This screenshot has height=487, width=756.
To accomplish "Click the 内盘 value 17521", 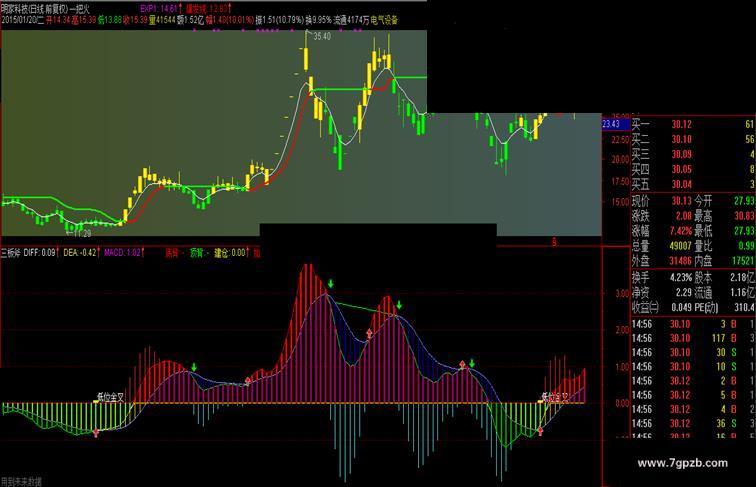I will point(743,261).
